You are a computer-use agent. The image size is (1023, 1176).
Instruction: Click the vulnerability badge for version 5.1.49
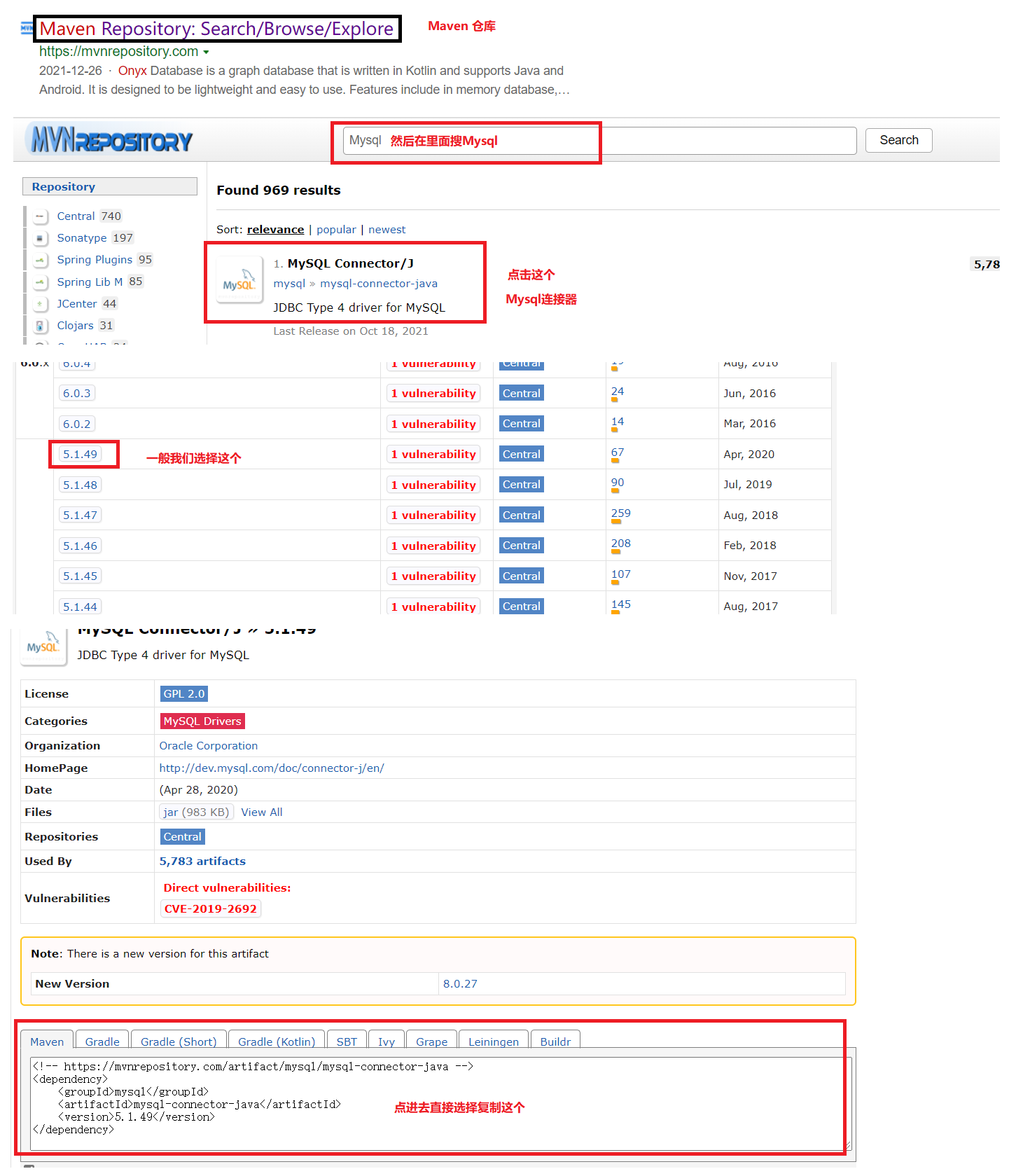pyautogui.click(x=433, y=455)
